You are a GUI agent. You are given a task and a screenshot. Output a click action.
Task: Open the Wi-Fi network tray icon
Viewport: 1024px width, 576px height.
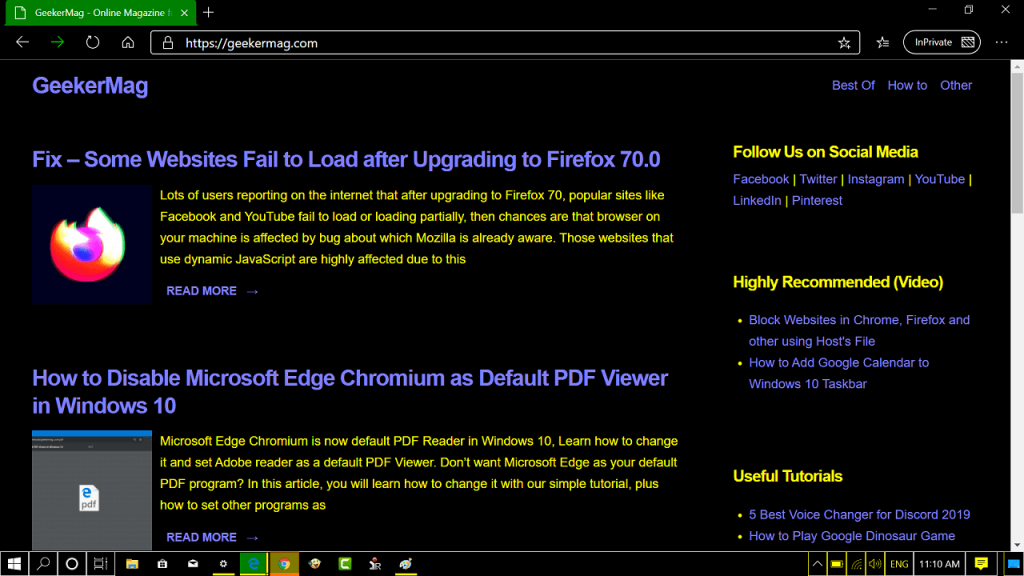(856, 564)
